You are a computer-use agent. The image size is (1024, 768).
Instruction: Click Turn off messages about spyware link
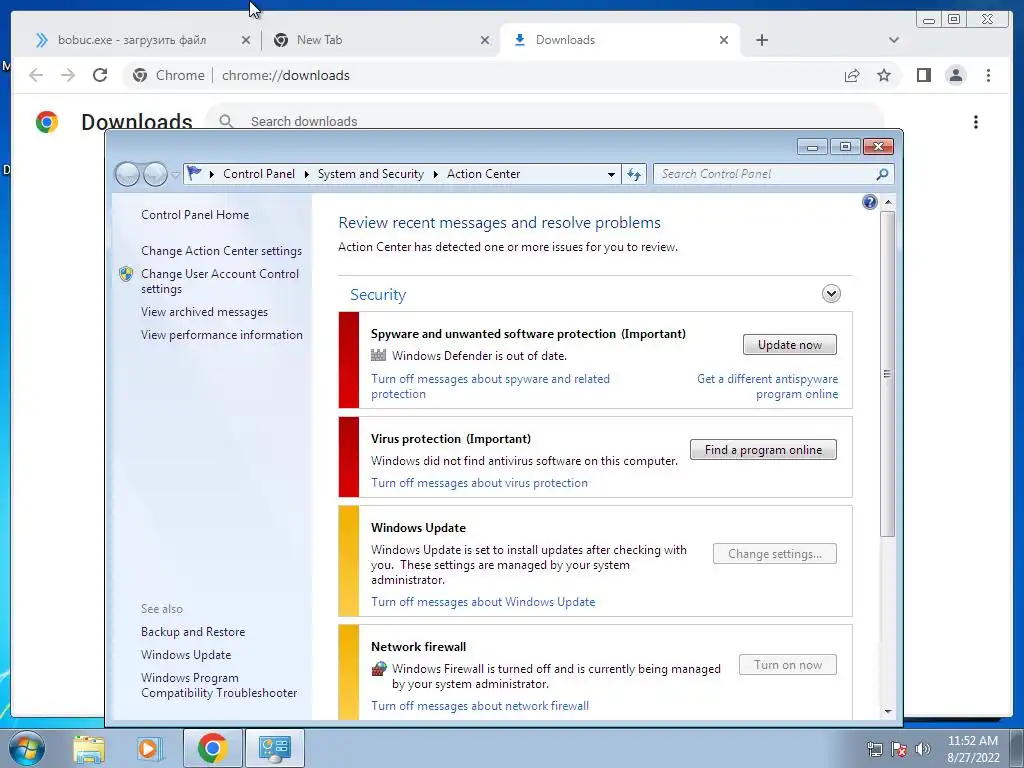(490, 387)
